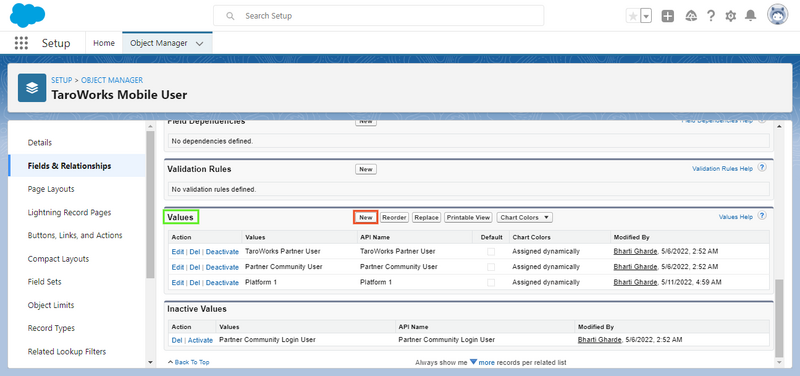Click the Salesforce cloud logo
Image resolution: width=800 pixels, height=376 pixels.
coord(28,15)
